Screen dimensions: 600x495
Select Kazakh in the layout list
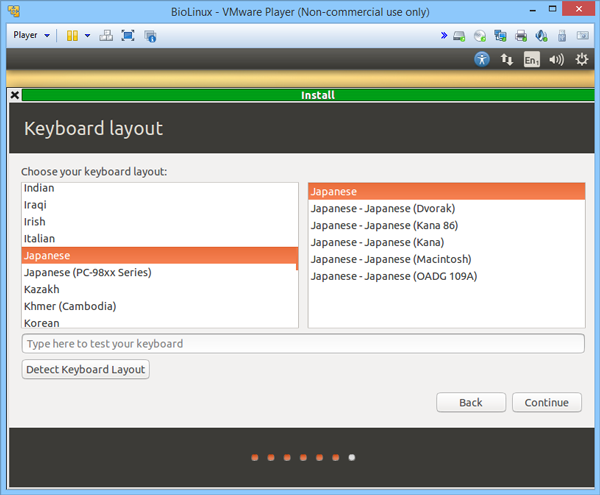[160, 289]
